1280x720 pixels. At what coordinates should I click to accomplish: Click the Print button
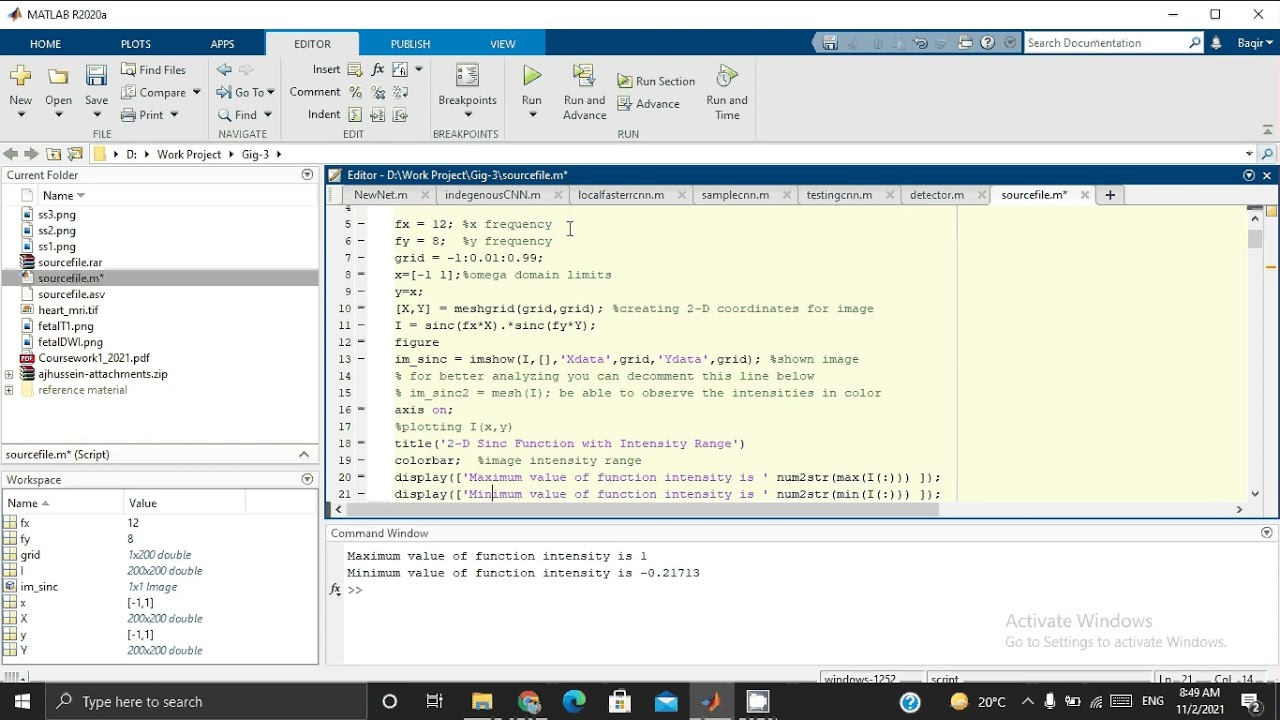(x=142, y=115)
